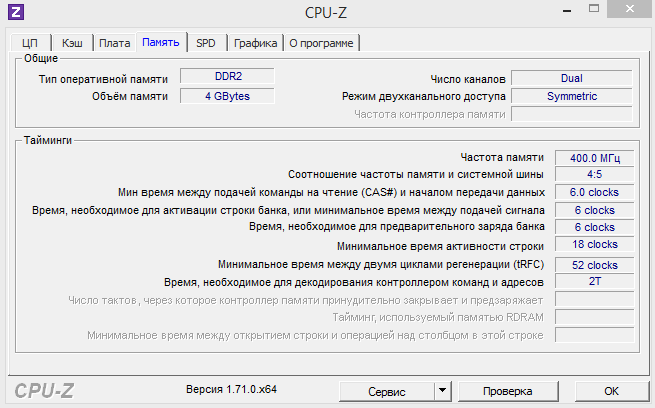
Task: Click the 4 GBytes memory size field
Action: tap(228, 96)
